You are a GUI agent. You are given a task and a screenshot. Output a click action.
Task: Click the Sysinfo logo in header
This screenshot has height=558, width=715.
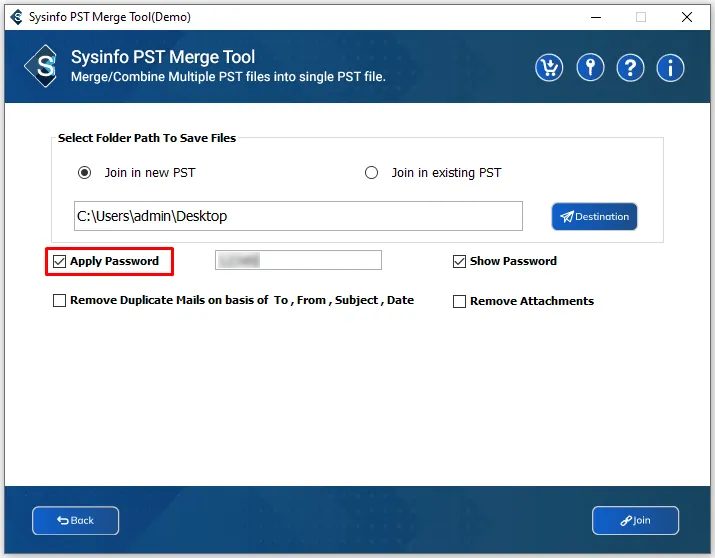[x=41, y=66]
